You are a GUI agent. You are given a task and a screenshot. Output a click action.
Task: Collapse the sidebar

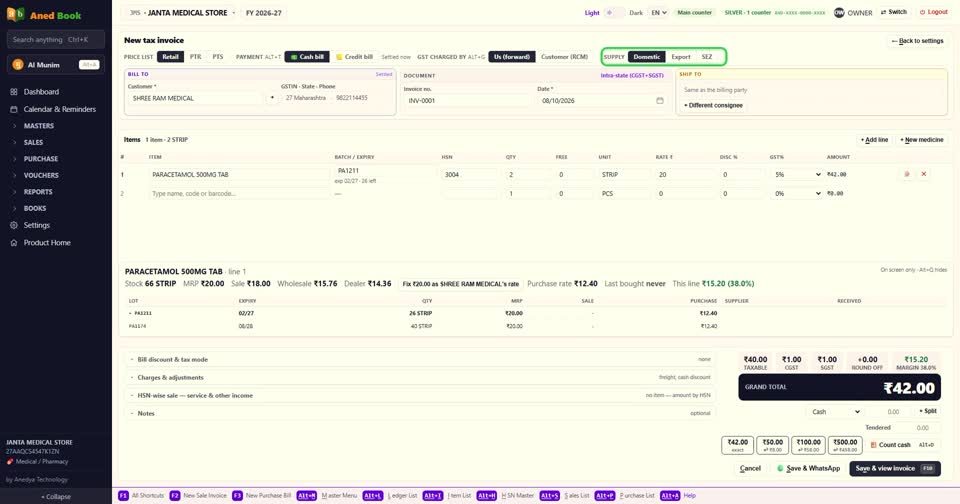tap(56, 497)
